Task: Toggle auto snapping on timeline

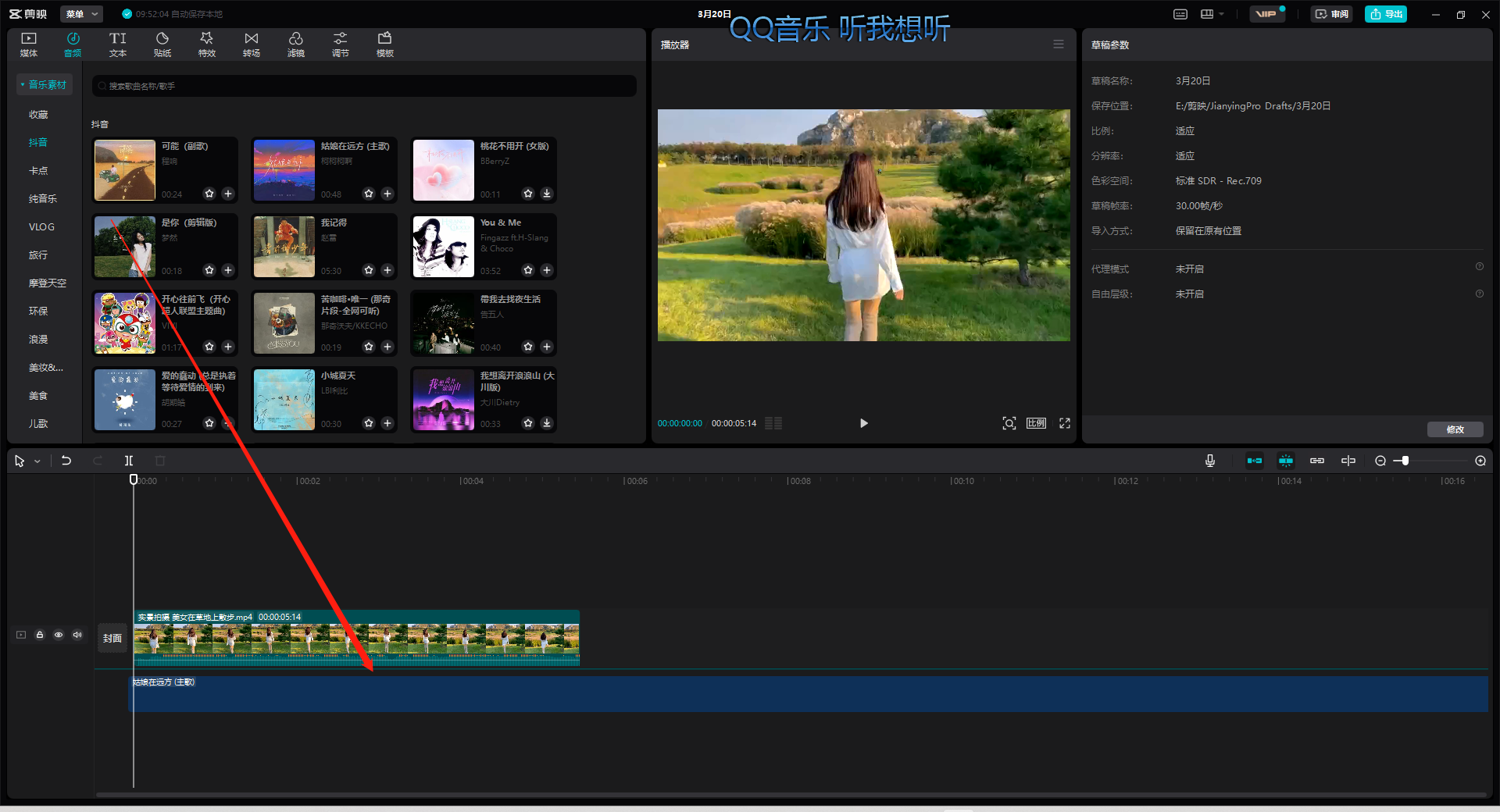Action: pyautogui.click(x=1286, y=461)
